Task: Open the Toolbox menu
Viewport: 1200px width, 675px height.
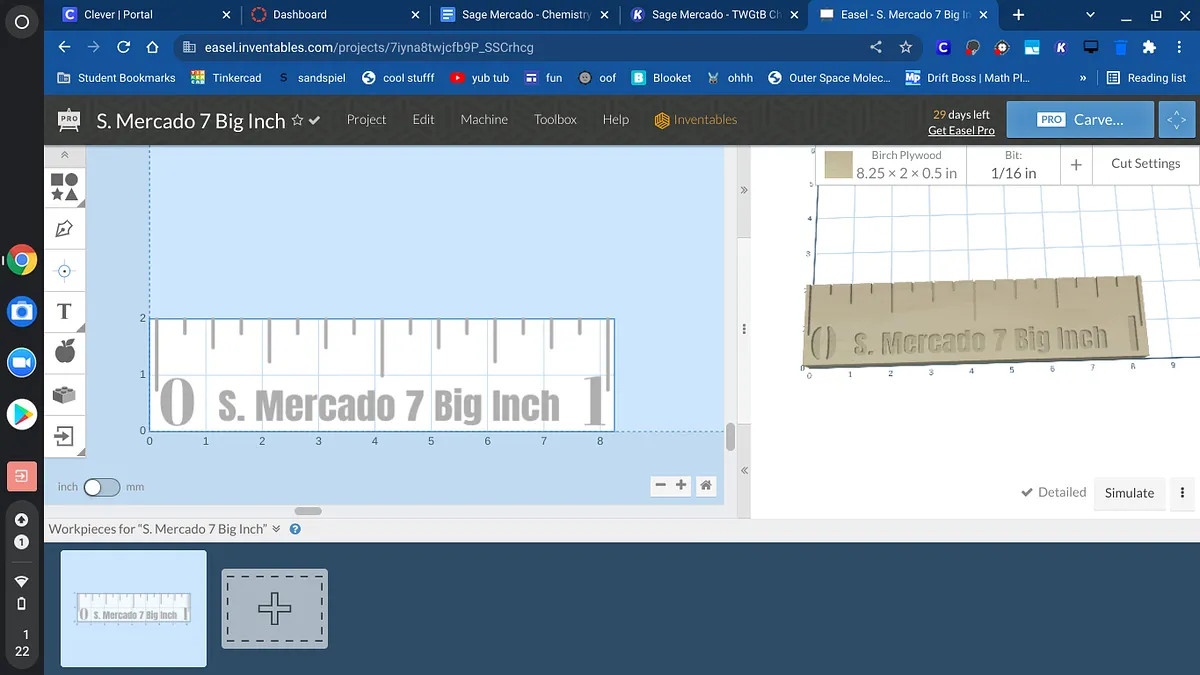Action: click(x=555, y=119)
